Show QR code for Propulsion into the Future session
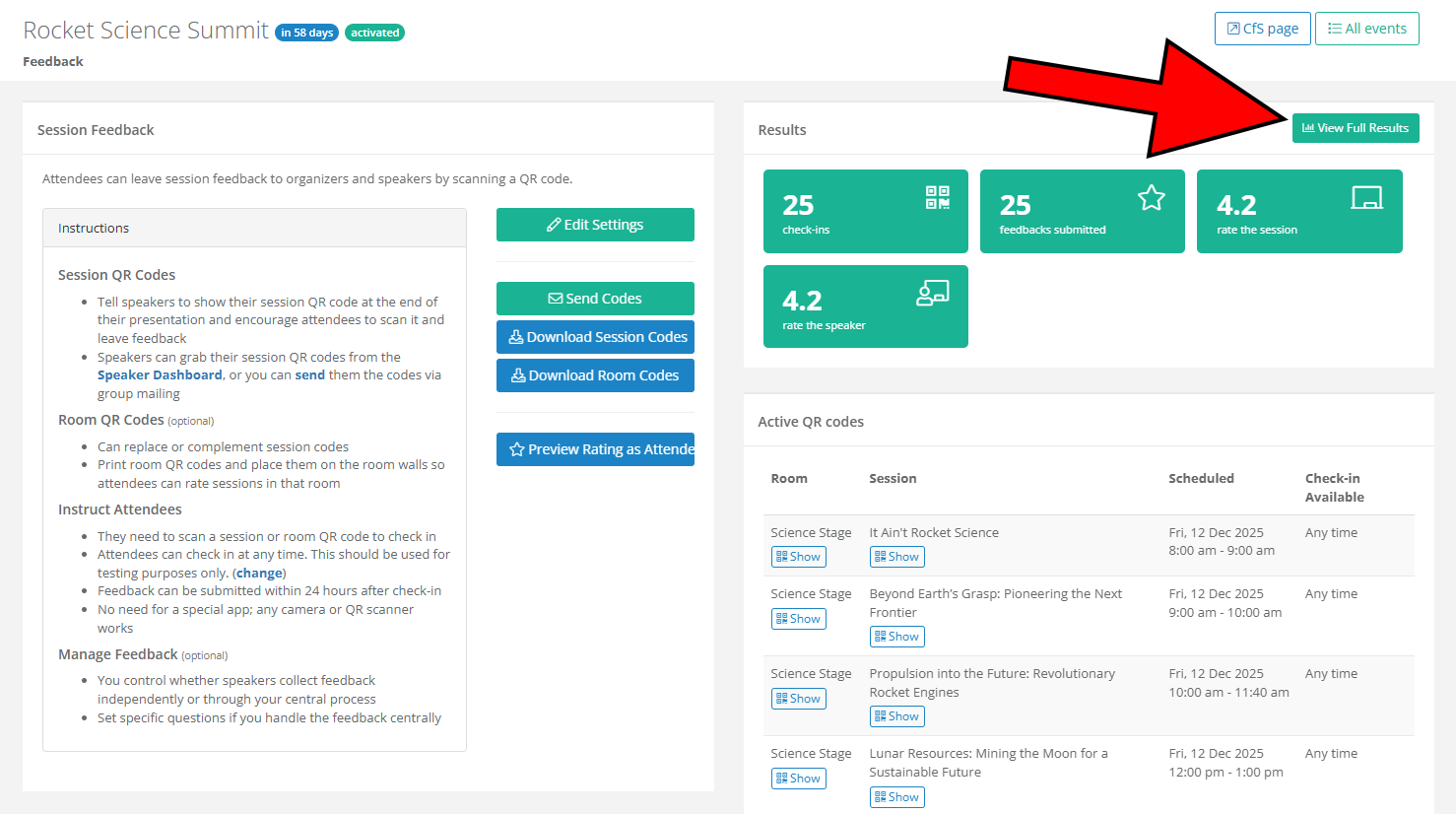The height and width of the screenshot is (814, 1456). click(x=896, y=716)
